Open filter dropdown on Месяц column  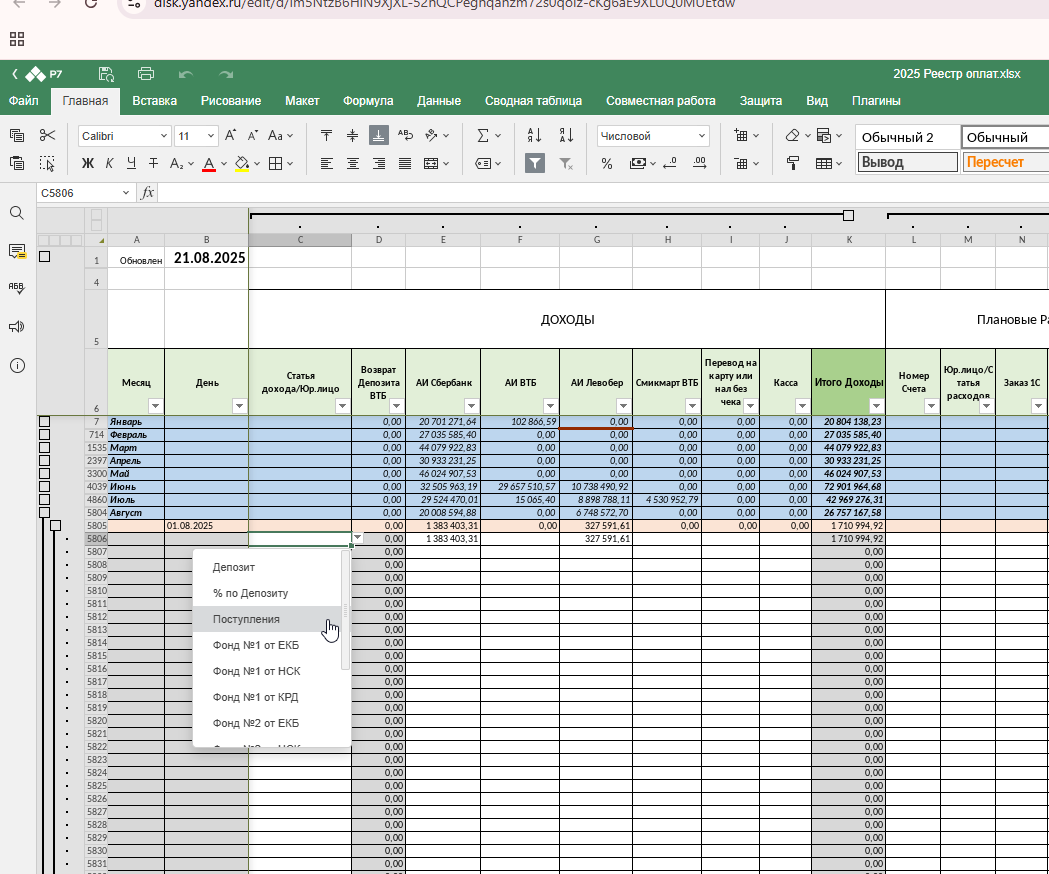pyautogui.click(x=155, y=406)
